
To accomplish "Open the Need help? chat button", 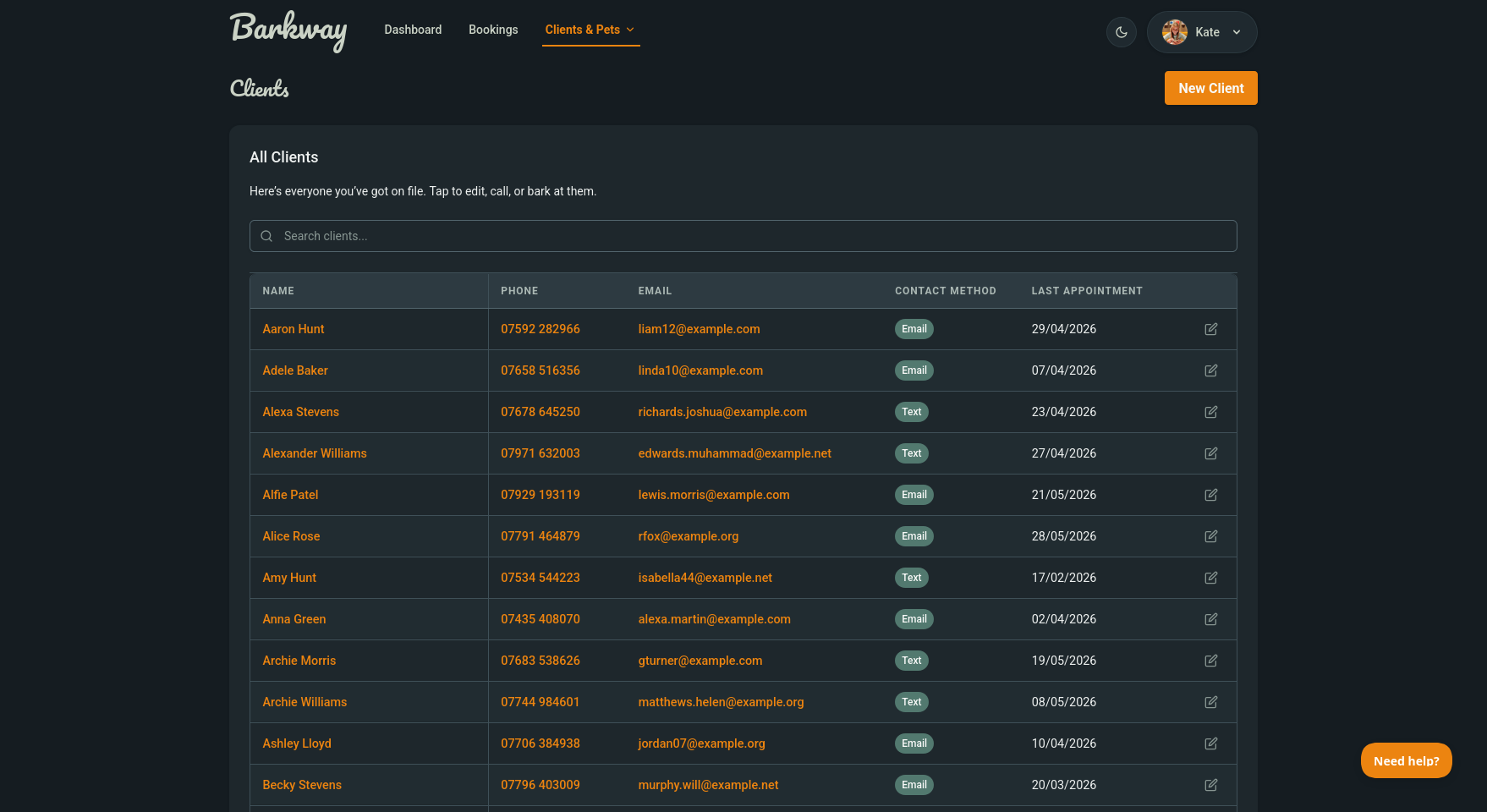I will click(1405, 760).
